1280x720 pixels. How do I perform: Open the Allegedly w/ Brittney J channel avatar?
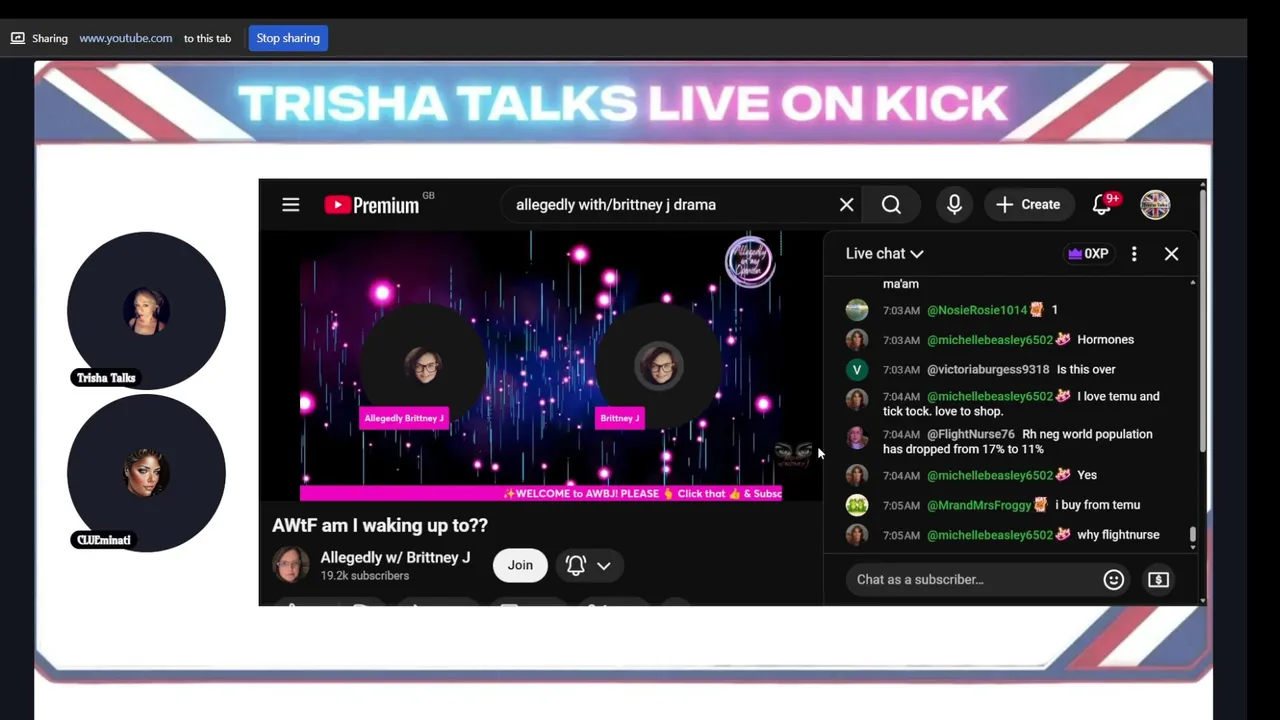point(291,565)
